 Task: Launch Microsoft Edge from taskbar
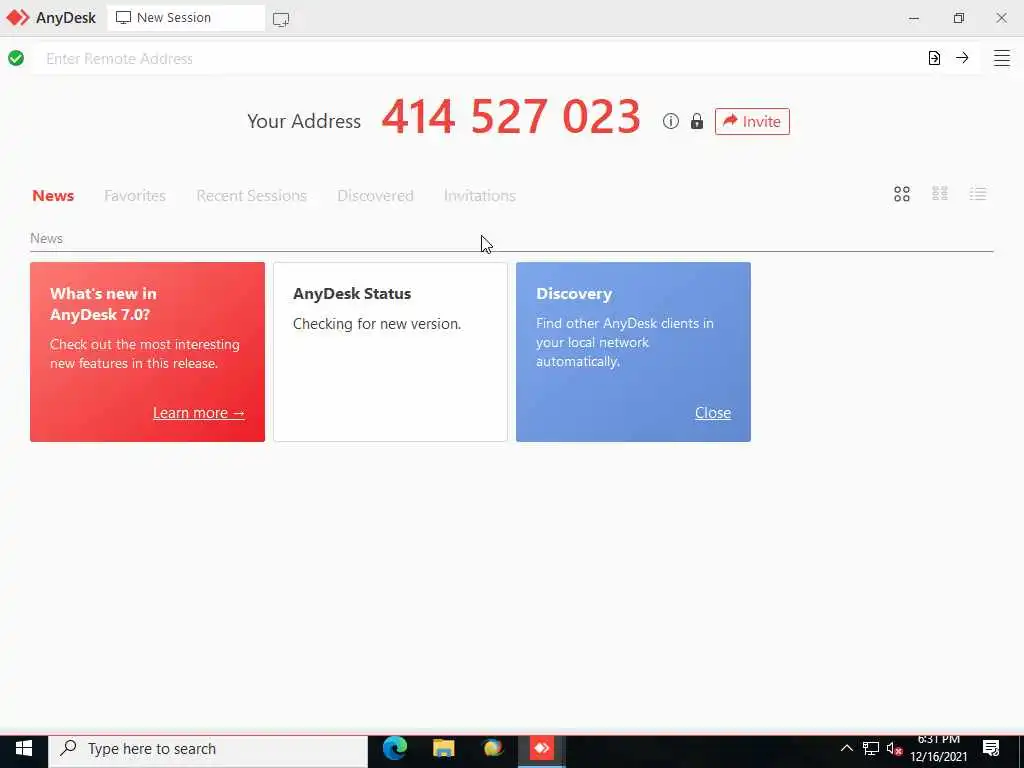pos(394,748)
